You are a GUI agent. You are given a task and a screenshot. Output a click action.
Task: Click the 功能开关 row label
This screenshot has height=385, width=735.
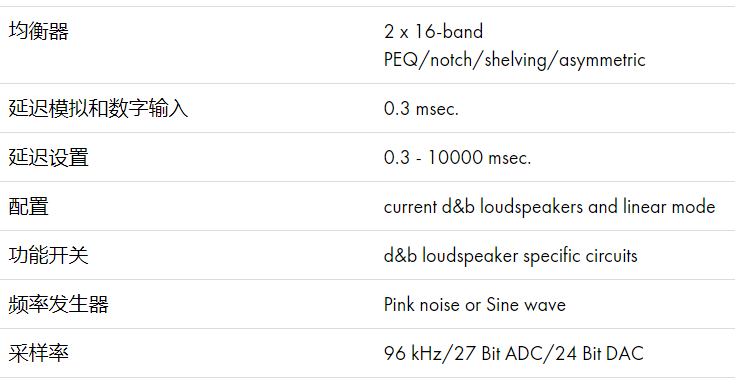point(48,256)
